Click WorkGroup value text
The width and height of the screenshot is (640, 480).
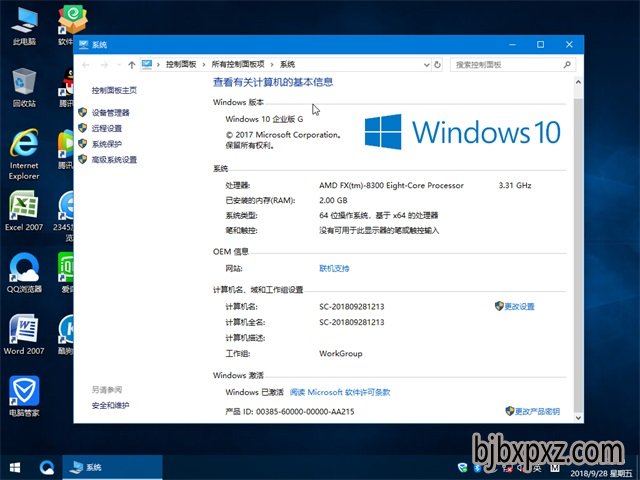pos(340,353)
